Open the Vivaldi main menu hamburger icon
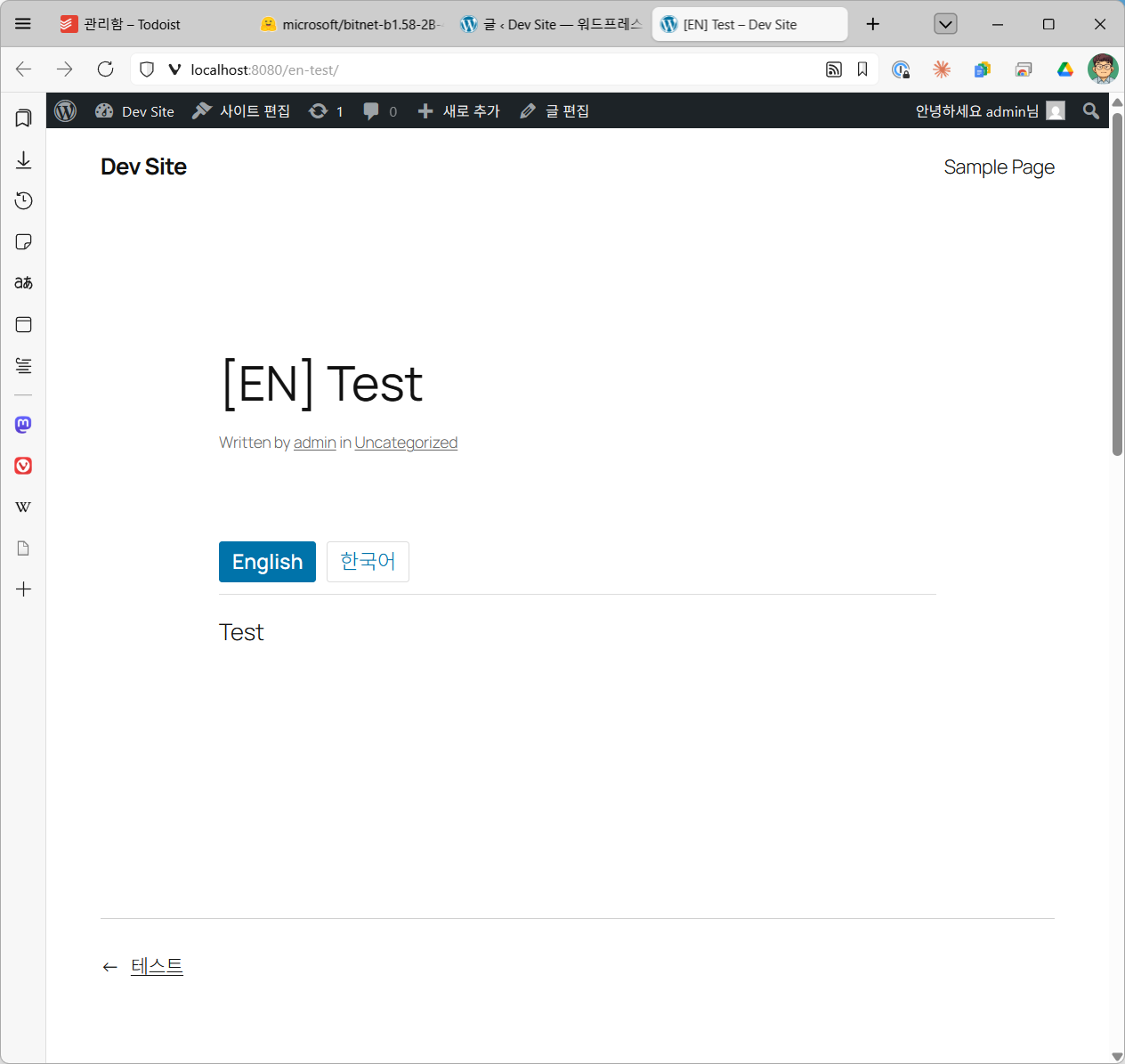 23,24
